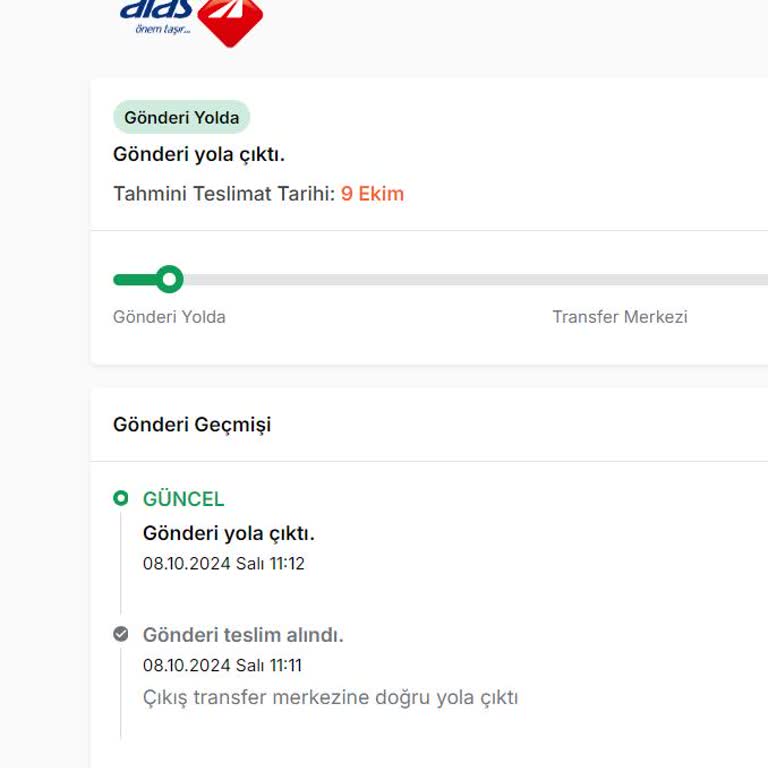Viewport: 768px width, 768px height.
Task: Click the Transfer Merkezi step label
Action: tap(620, 317)
